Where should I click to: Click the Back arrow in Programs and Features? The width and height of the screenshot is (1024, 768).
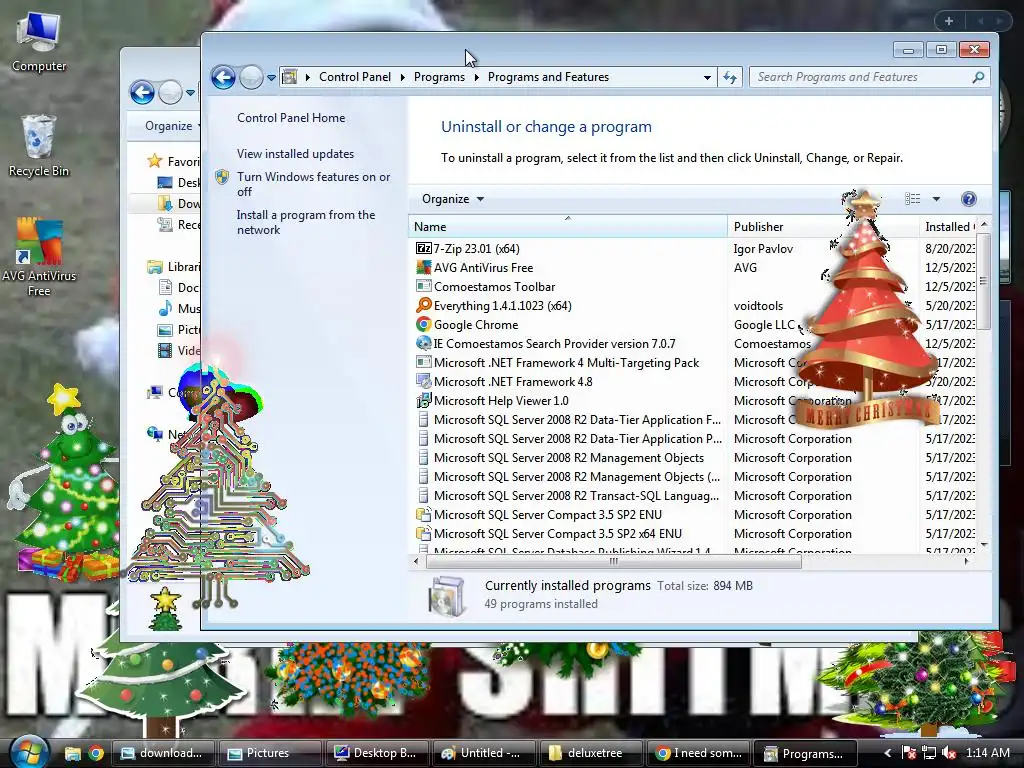point(223,78)
